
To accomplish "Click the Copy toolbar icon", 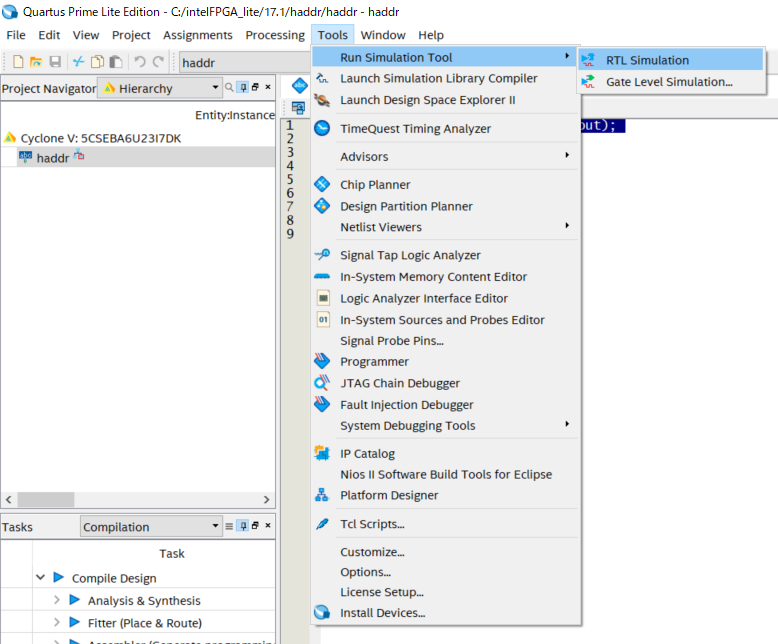I will 97,62.
